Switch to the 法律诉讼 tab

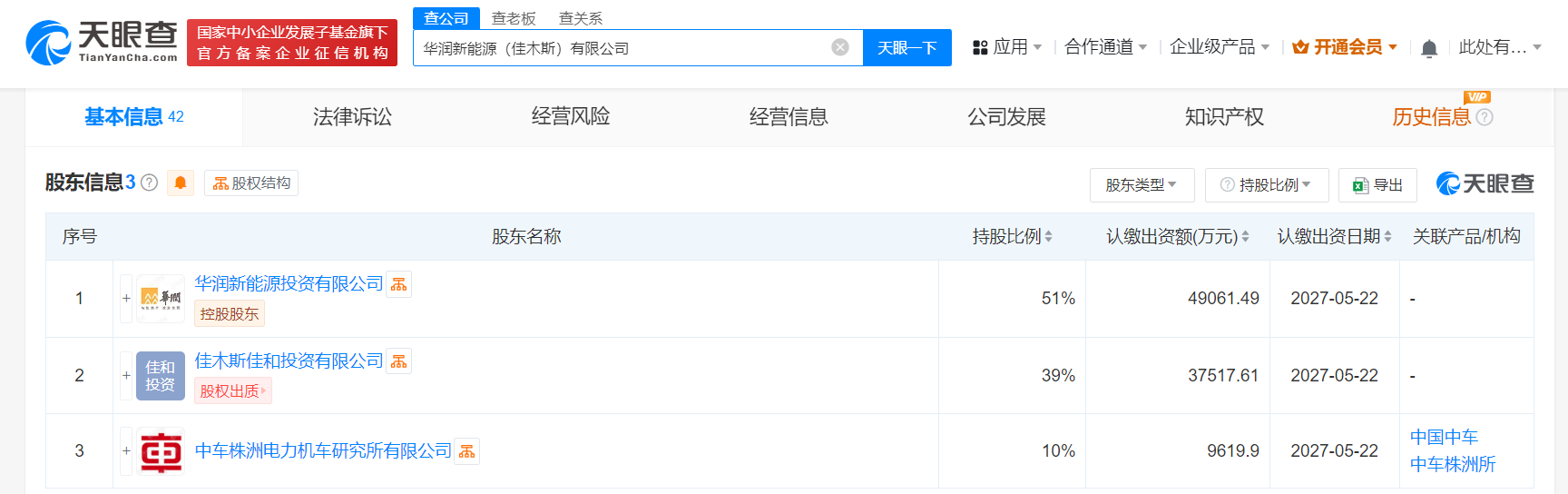tap(352, 117)
